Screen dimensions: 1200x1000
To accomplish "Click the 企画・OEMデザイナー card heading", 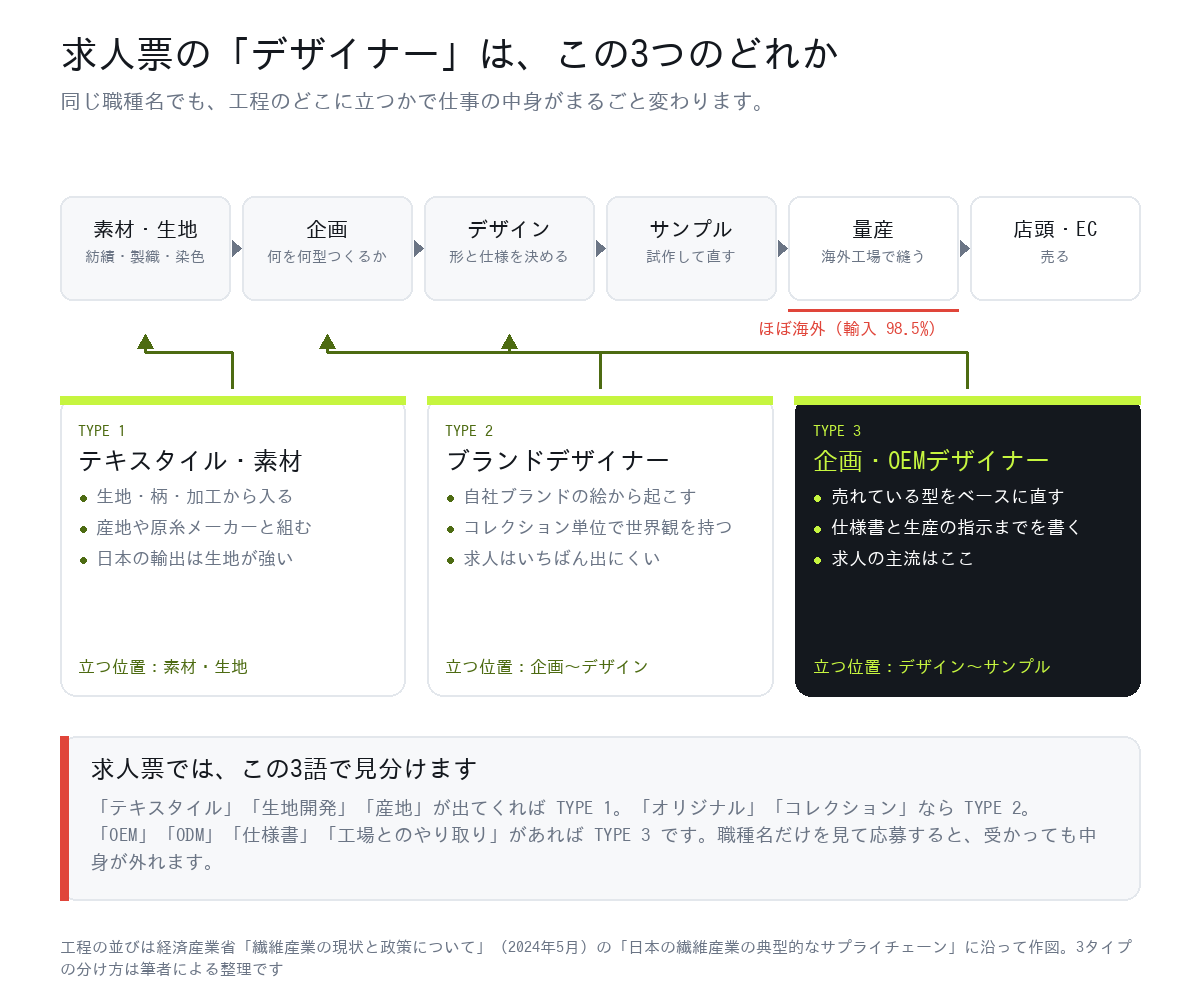I will [x=931, y=461].
